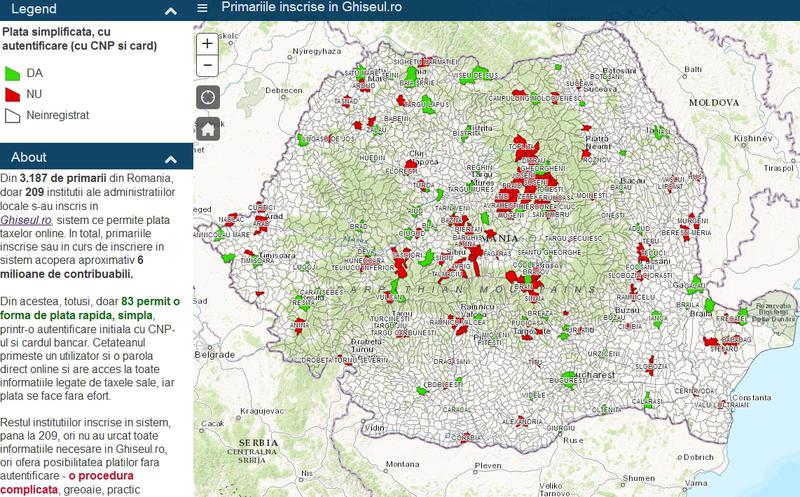Image resolution: width=800 pixels, height=497 pixels.
Task: Open the hamburger menu beside the title
Action: [x=203, y=8]
